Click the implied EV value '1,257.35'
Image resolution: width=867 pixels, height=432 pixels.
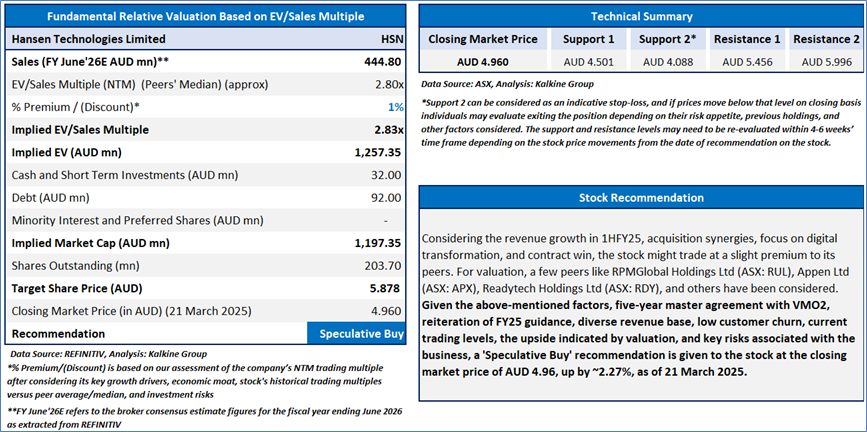[378, 153]
